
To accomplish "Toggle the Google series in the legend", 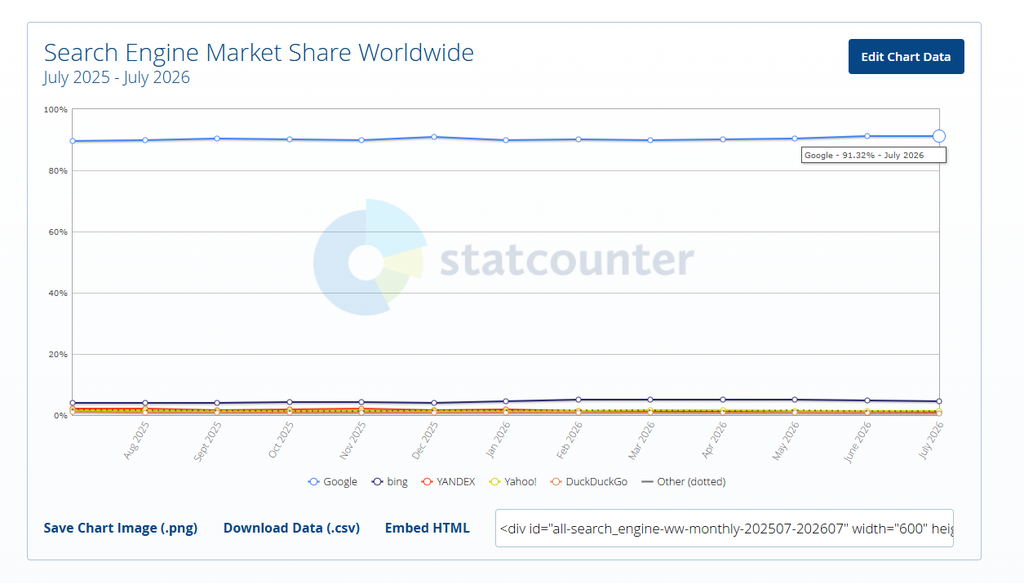I will click(x=332, y=482).
